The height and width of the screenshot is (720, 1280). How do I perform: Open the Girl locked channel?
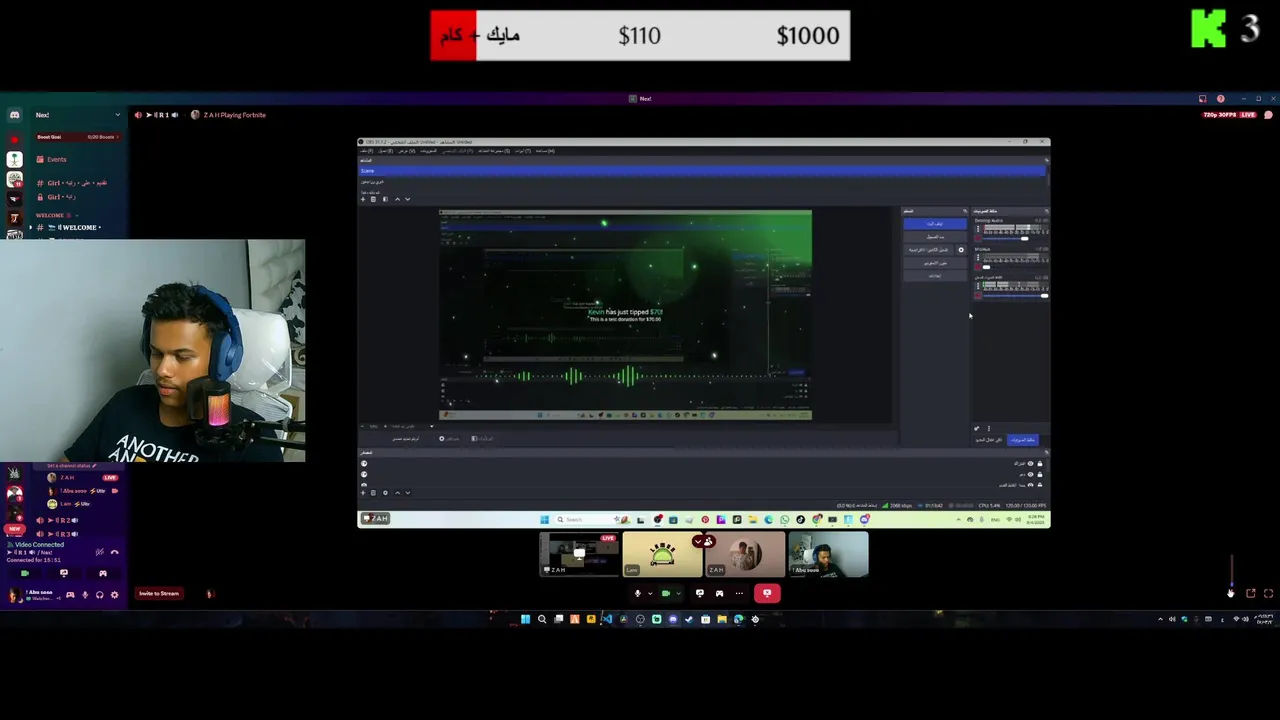coord(57,197)
